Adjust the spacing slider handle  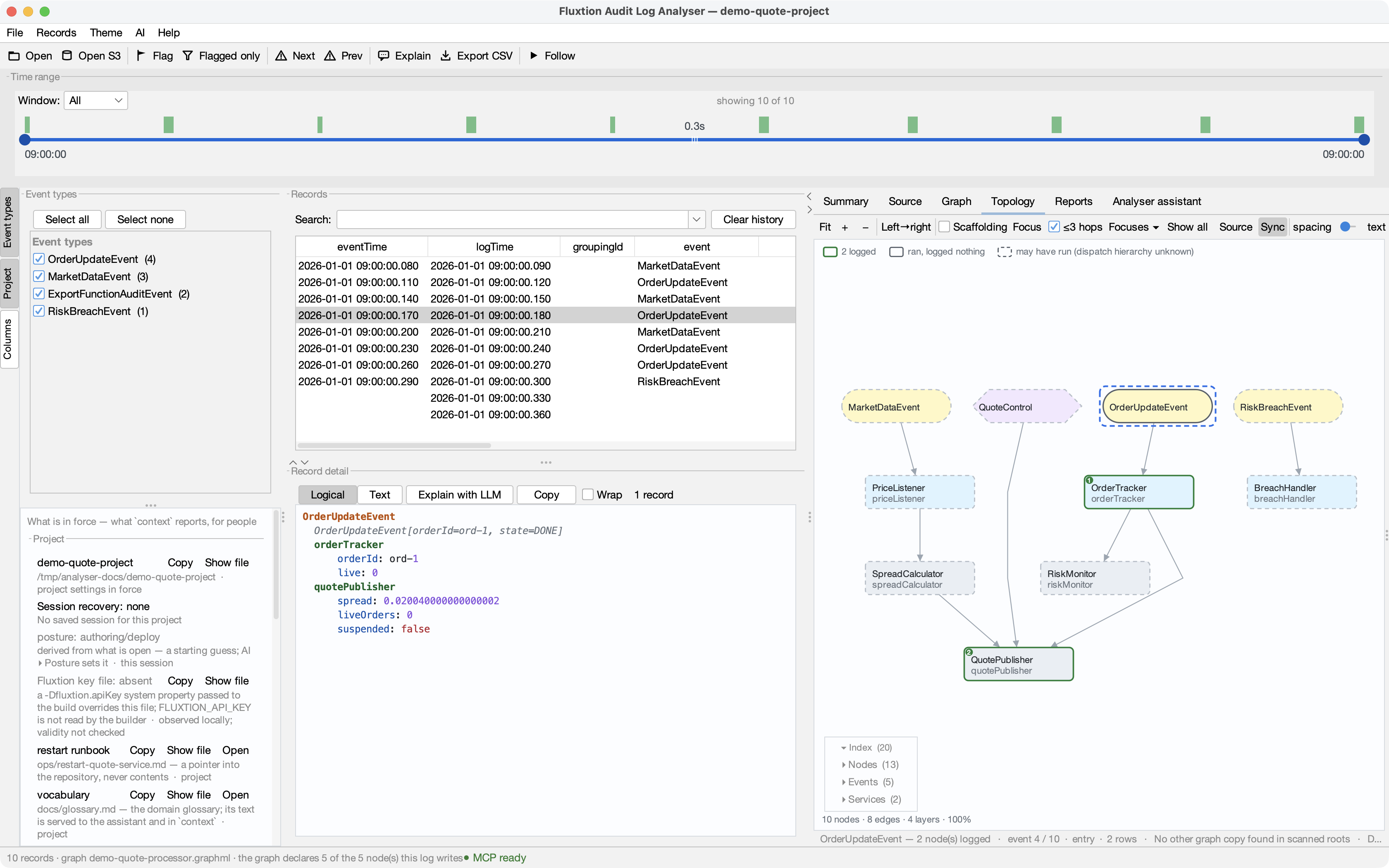point(1345,227)
